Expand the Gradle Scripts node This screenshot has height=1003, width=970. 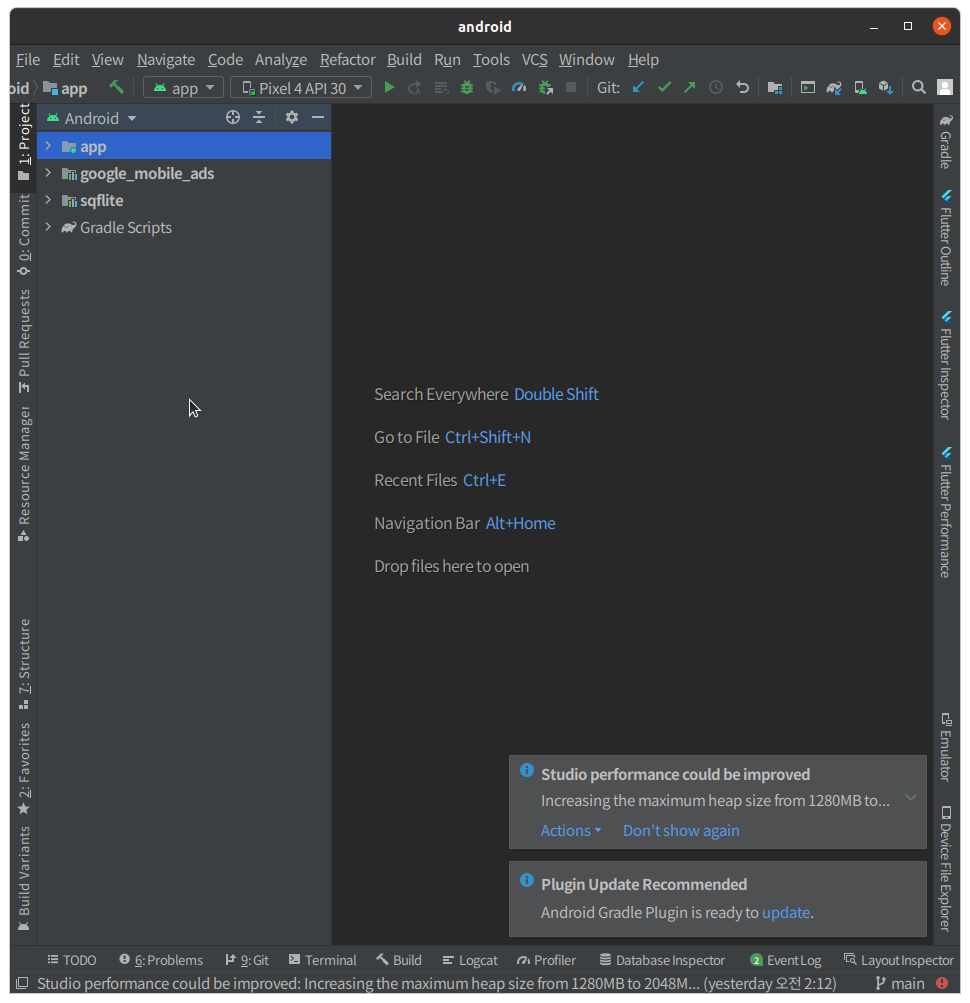point(48,227)
